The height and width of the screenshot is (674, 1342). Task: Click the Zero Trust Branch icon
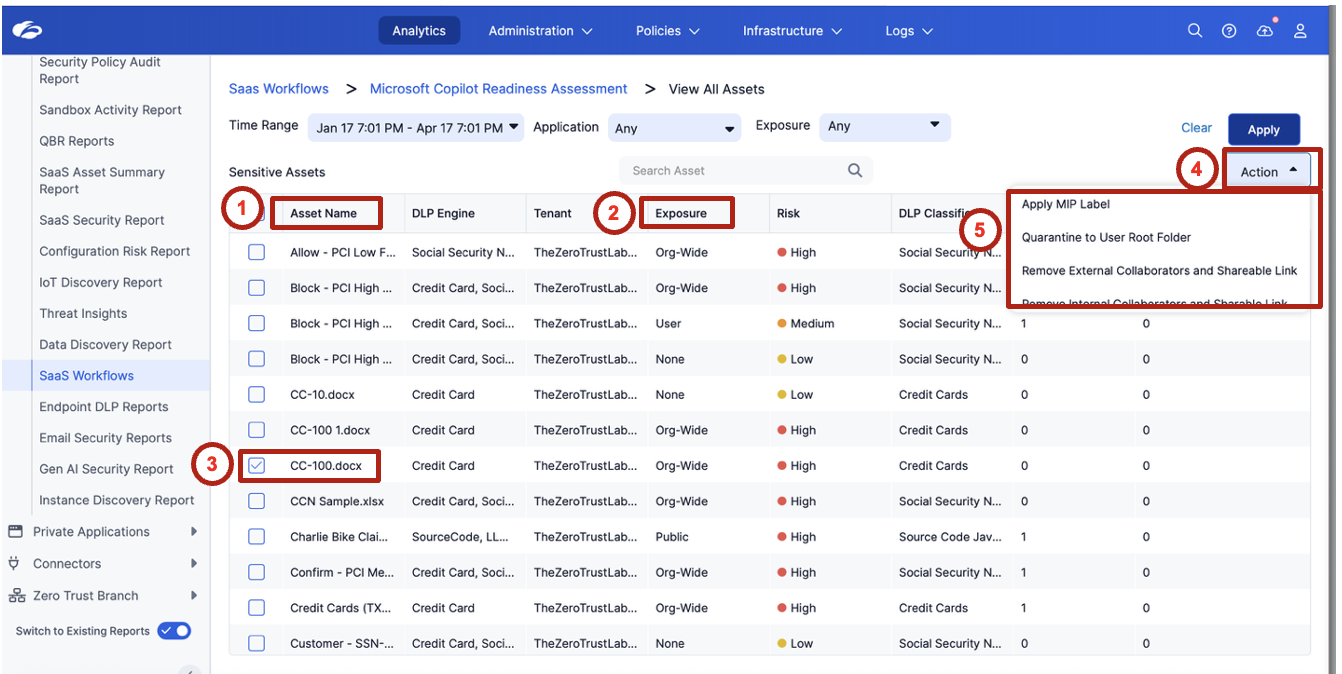click(x=16, y=596)
